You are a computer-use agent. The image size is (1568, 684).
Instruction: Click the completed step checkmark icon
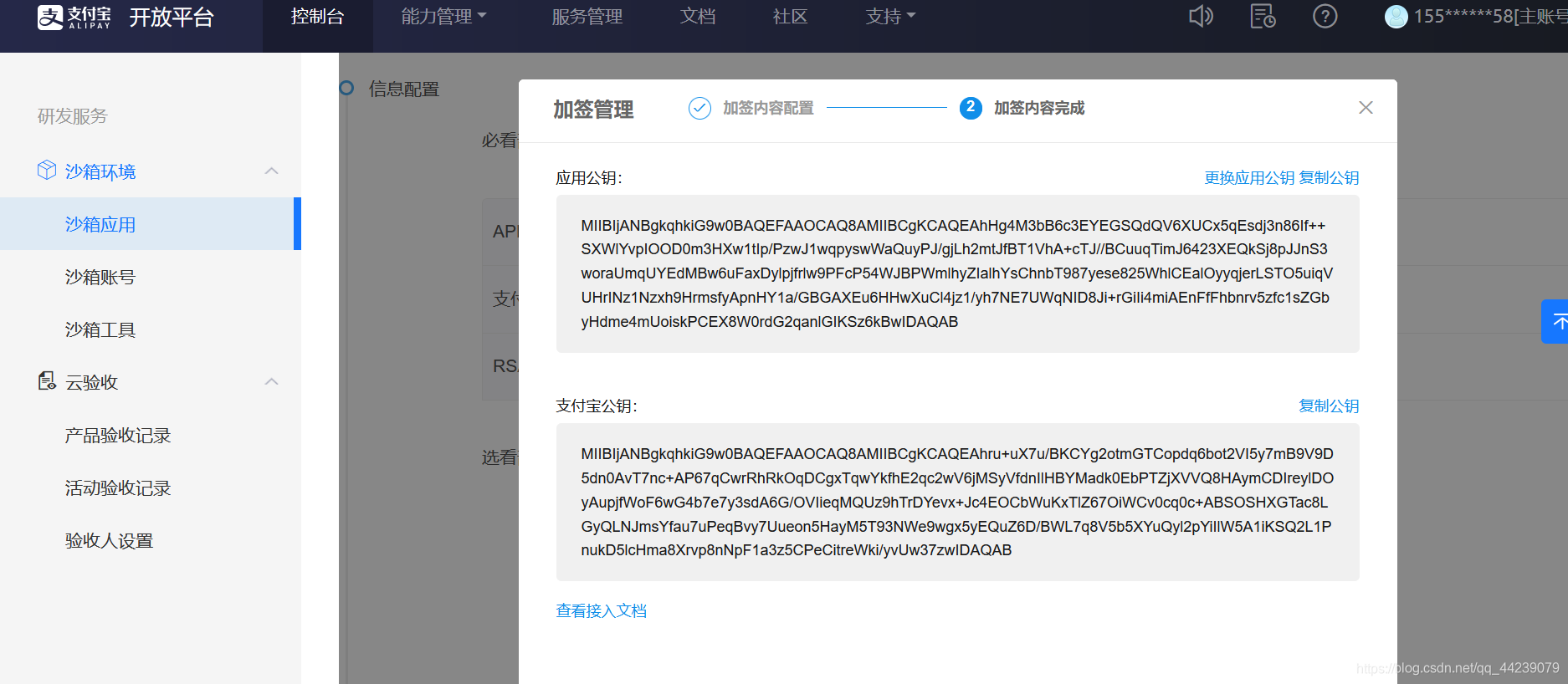pos(699,108)
